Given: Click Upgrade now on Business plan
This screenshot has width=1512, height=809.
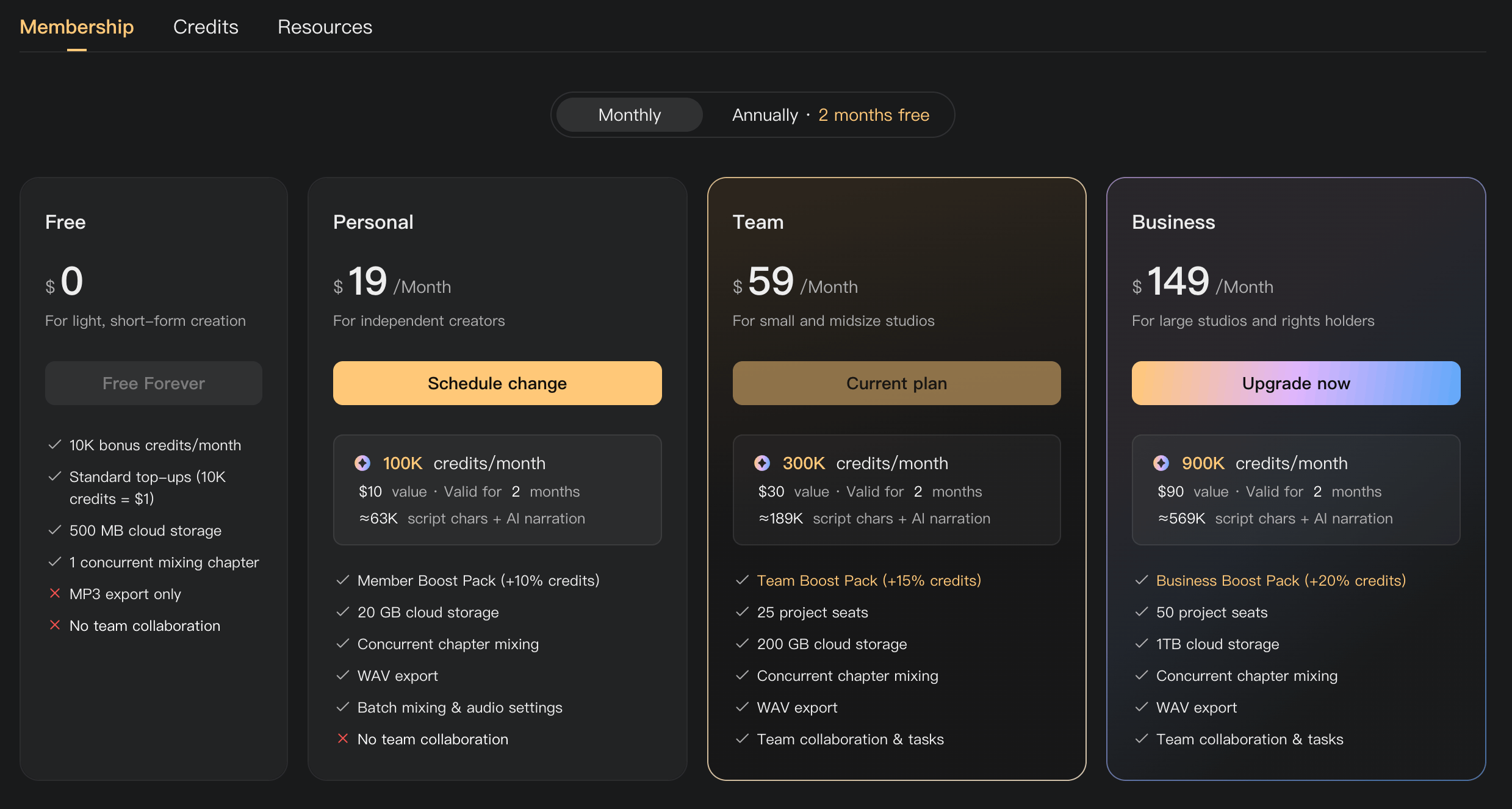Looking at the screenshot, I should click(x=1296, y=383).
